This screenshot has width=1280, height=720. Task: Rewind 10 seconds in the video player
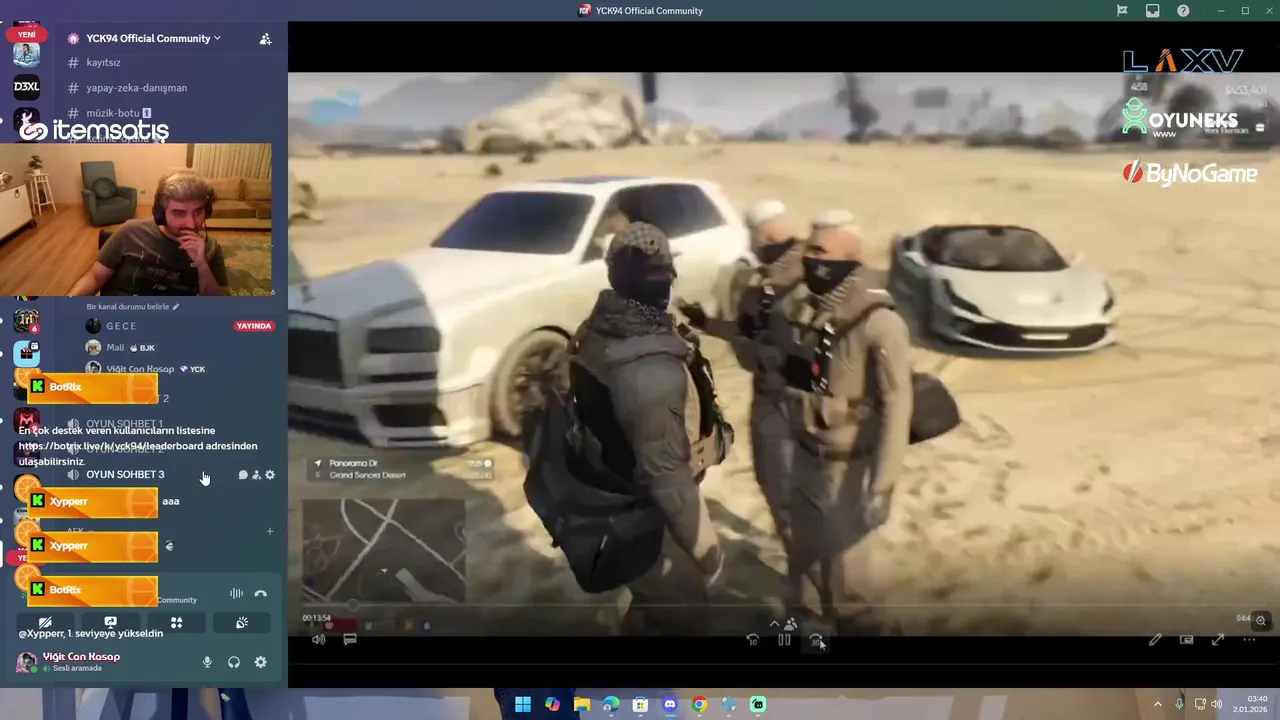point(753,640)
